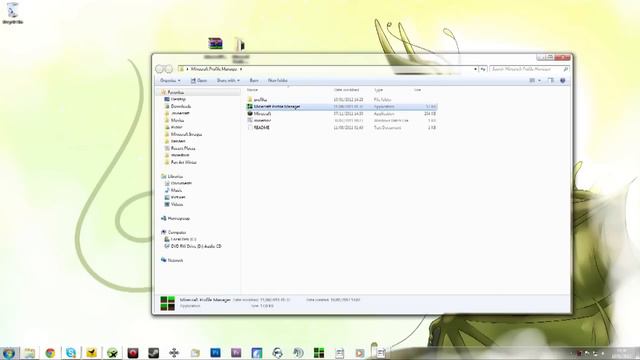Image resolution: width=640 pixels, height=360 pixels.
Task: Open DVD RW Drive Audio CD
Action: (196, 246)
